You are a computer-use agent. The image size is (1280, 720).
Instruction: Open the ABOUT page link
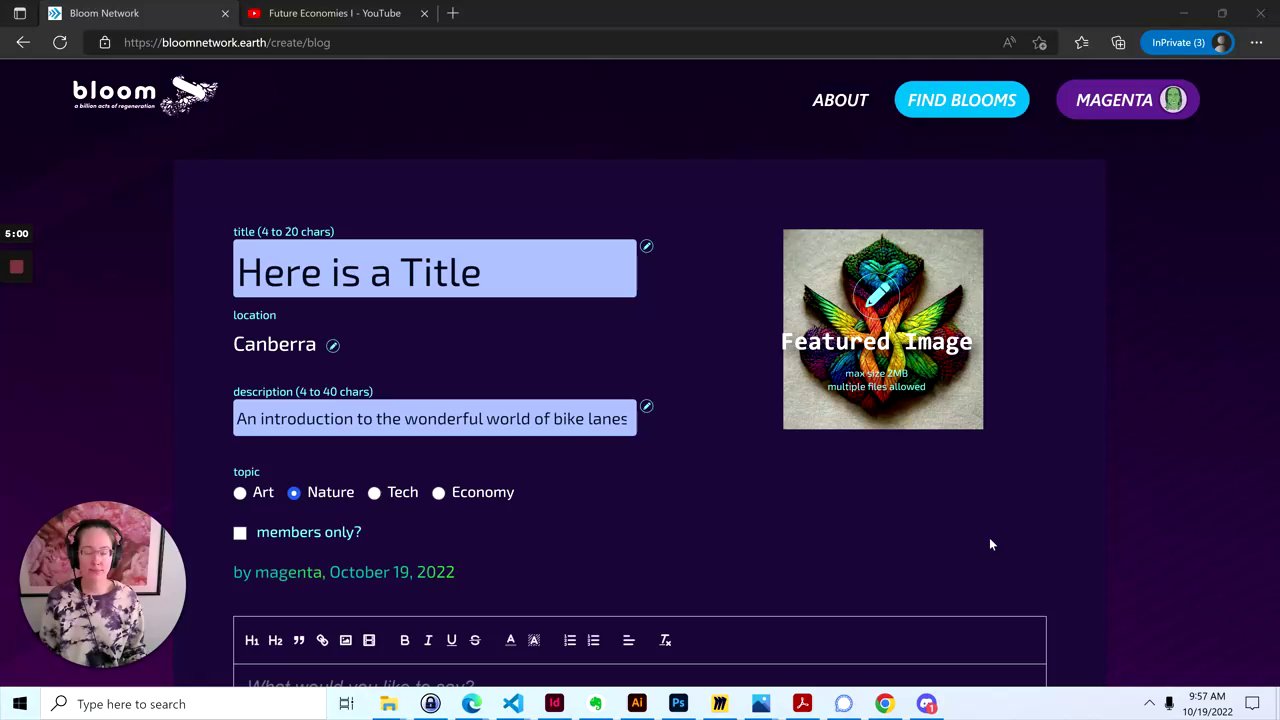tap(840, 100)
